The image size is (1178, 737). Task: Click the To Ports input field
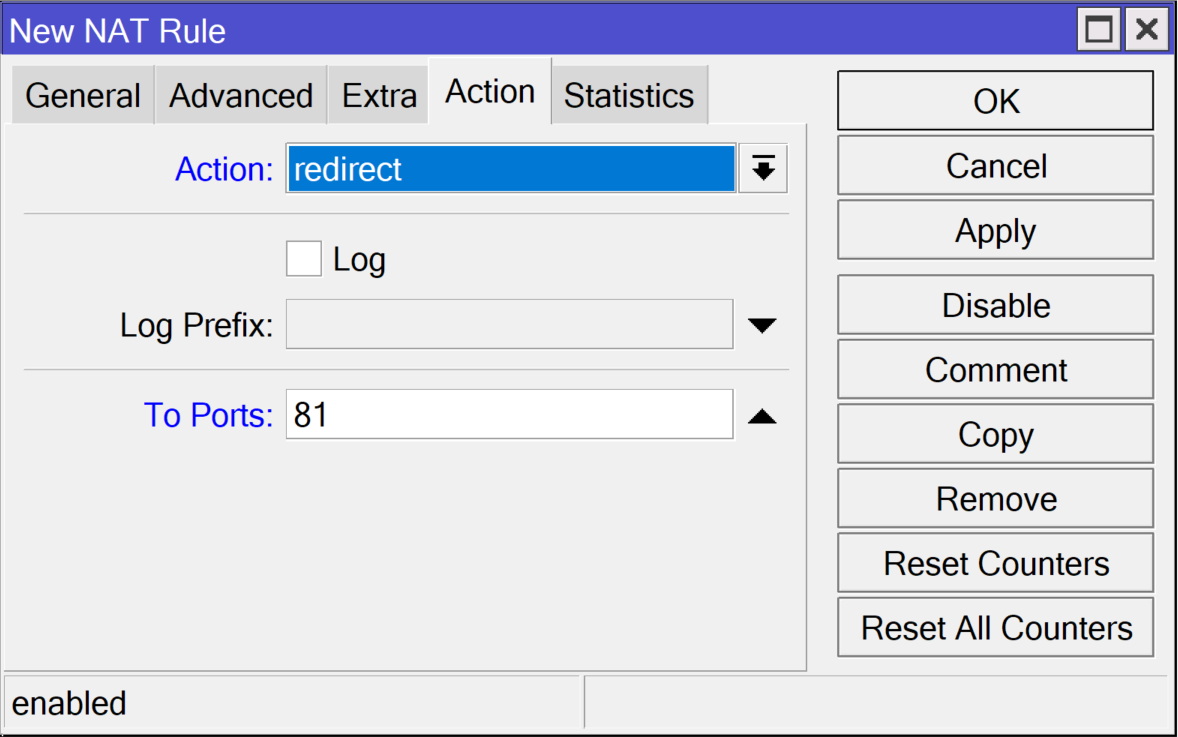509,415
